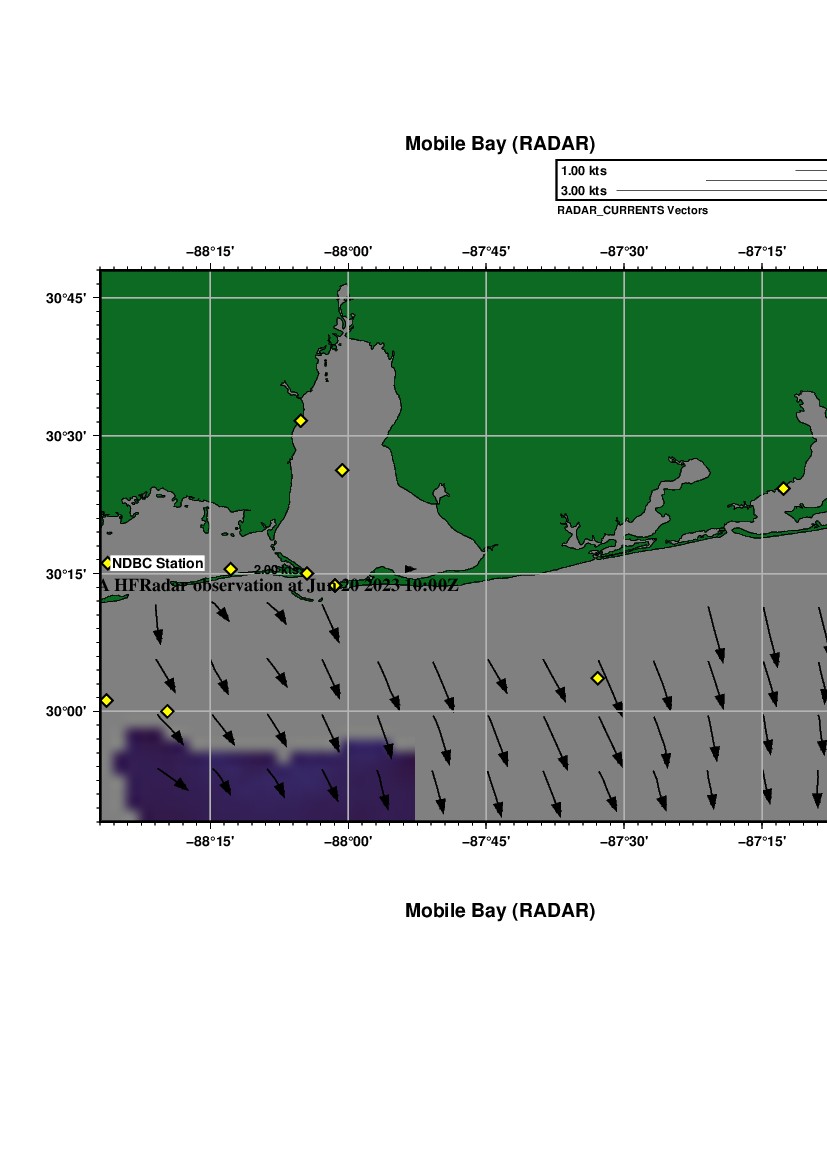The width and height of the screenshot is (827, 1170).
Task: Select the offshore yellow diamond near -87°30'
Action: click(597, 678)
